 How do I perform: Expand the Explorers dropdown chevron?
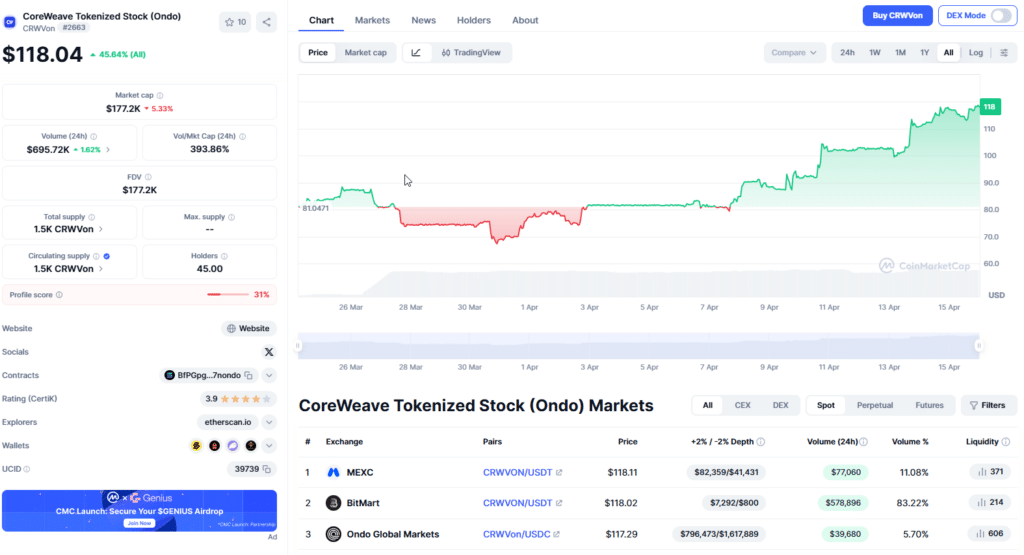269,422
